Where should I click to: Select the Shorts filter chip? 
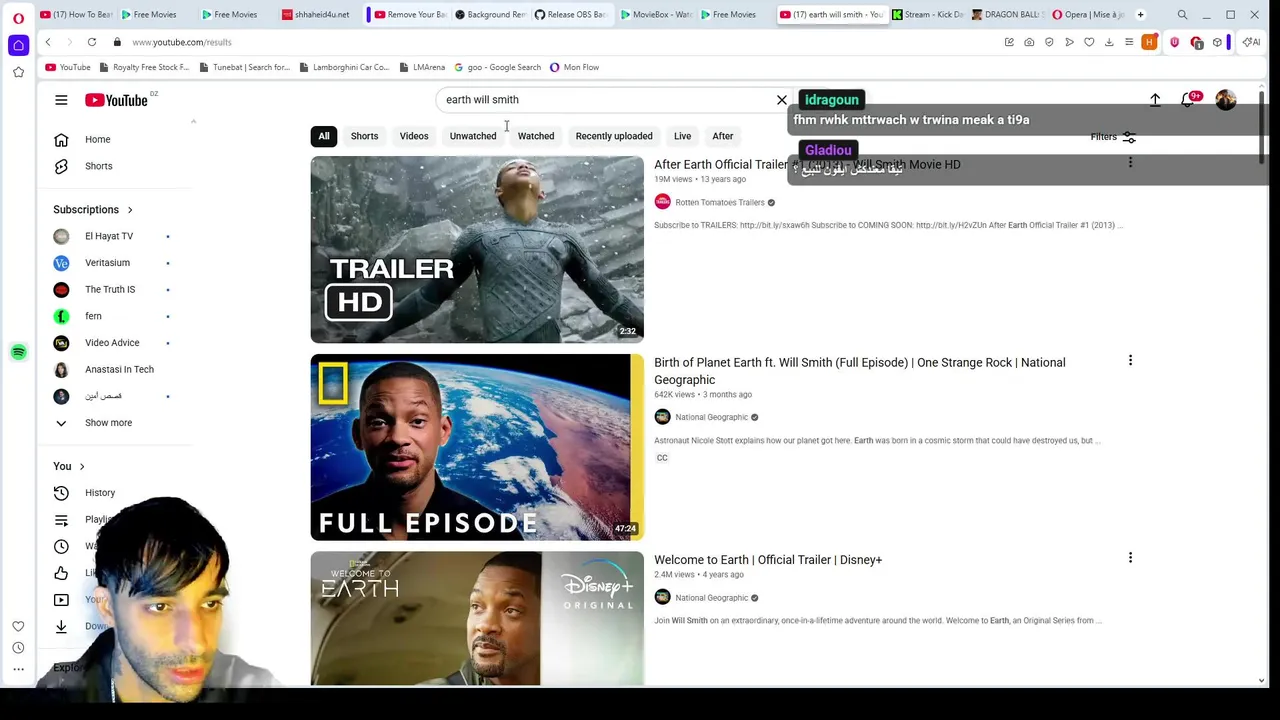click(364, 136)
